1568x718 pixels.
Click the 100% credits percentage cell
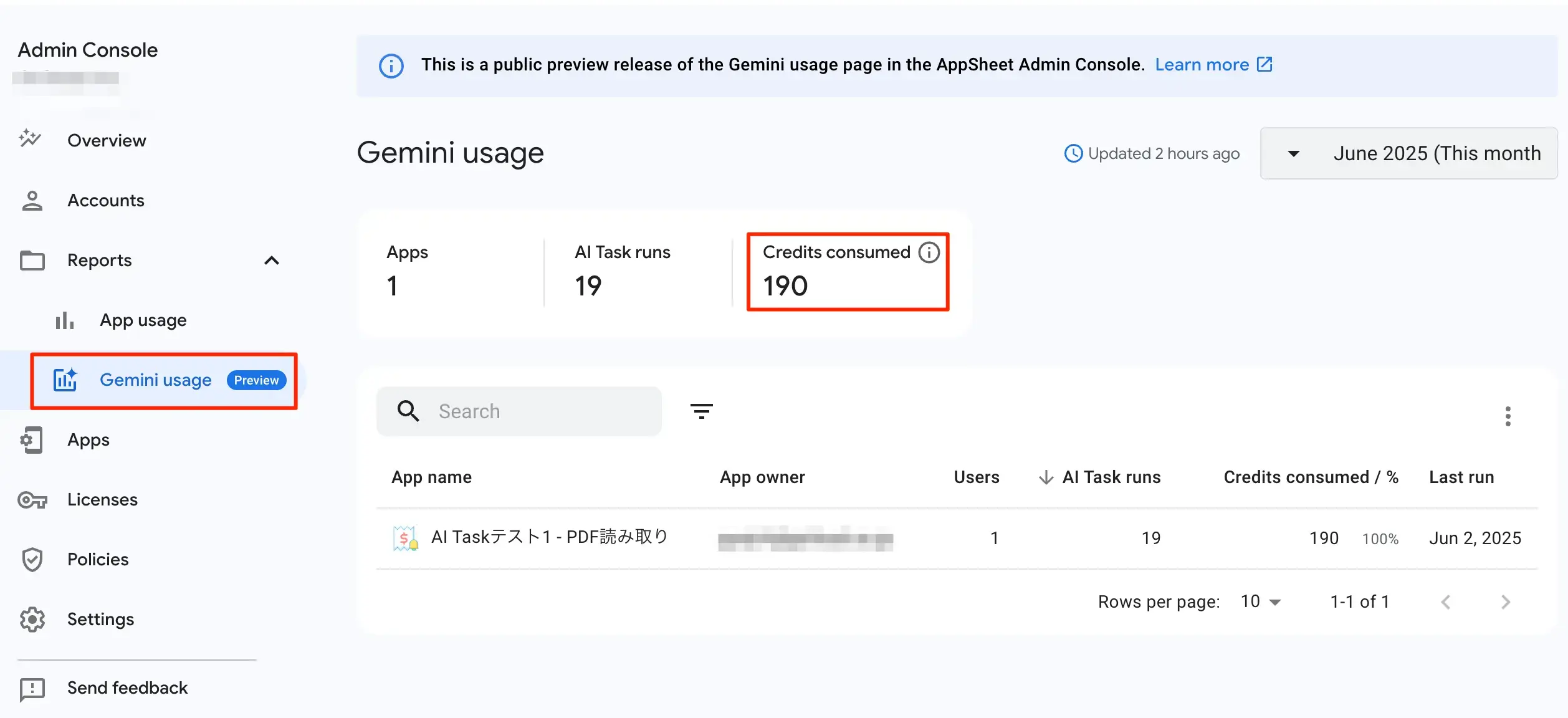1380,538
